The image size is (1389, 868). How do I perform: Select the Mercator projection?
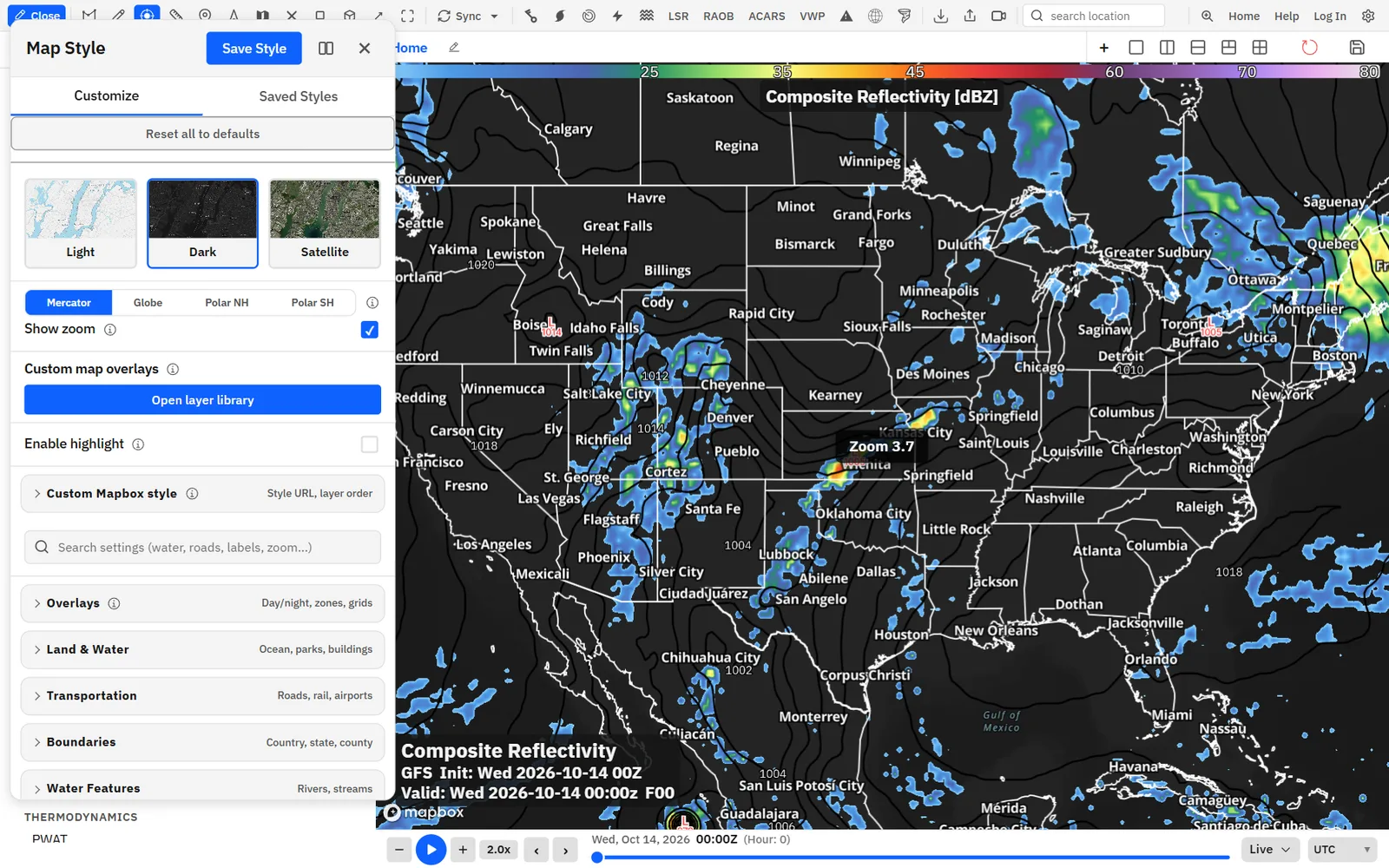click(69, 302)
